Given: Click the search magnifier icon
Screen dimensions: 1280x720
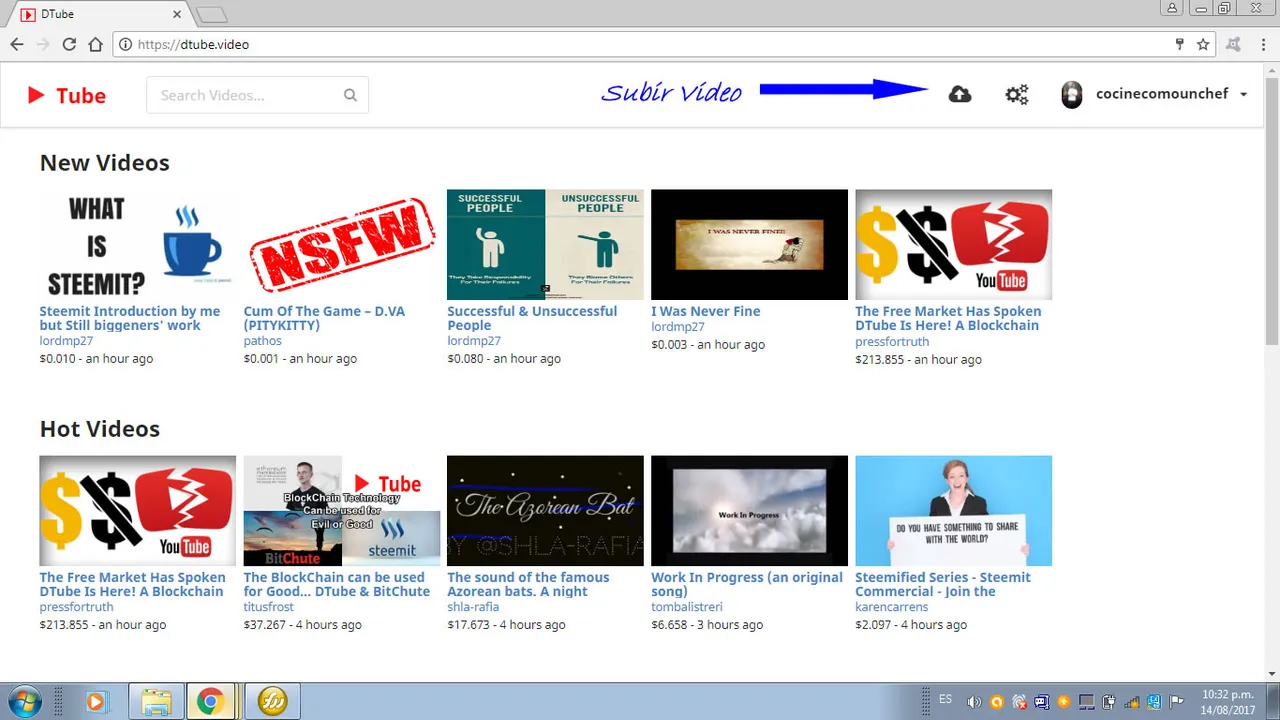Looking at the screenshot, I should (350, 95).
